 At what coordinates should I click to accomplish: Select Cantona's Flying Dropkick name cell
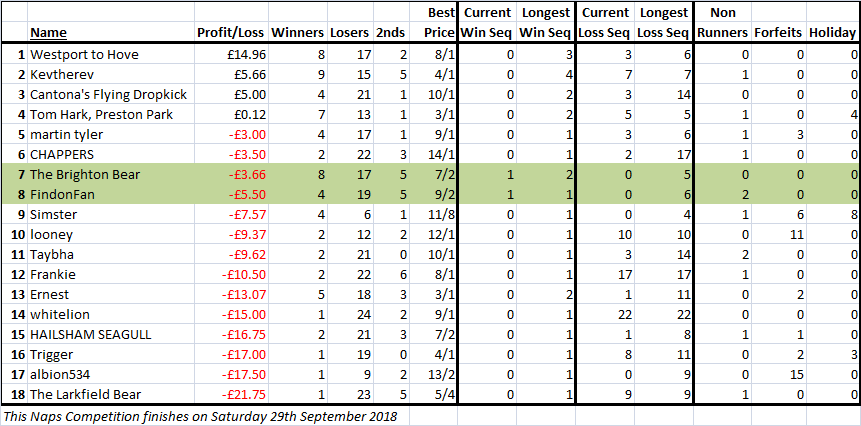pyautogui.click(x=111, y=94)
